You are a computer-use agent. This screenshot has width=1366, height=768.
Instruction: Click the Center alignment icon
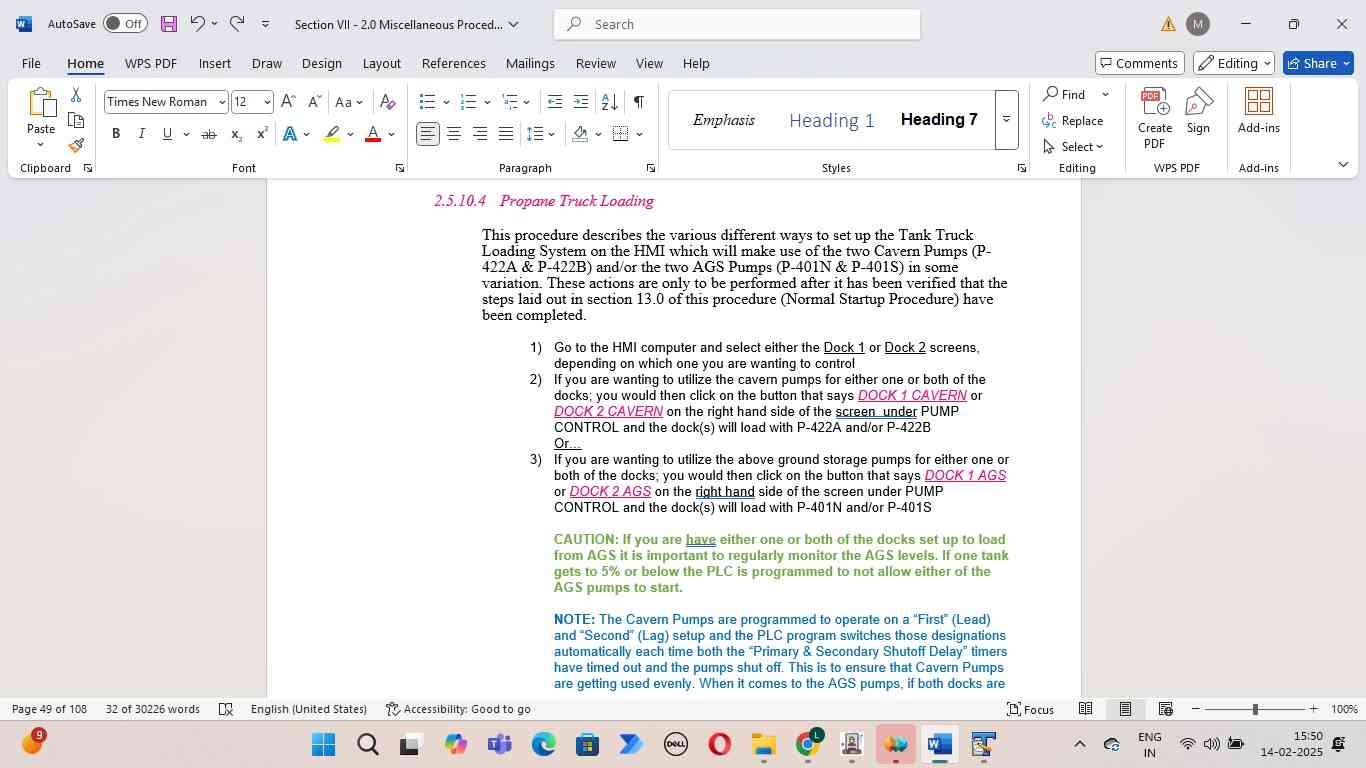pos(454,134)
